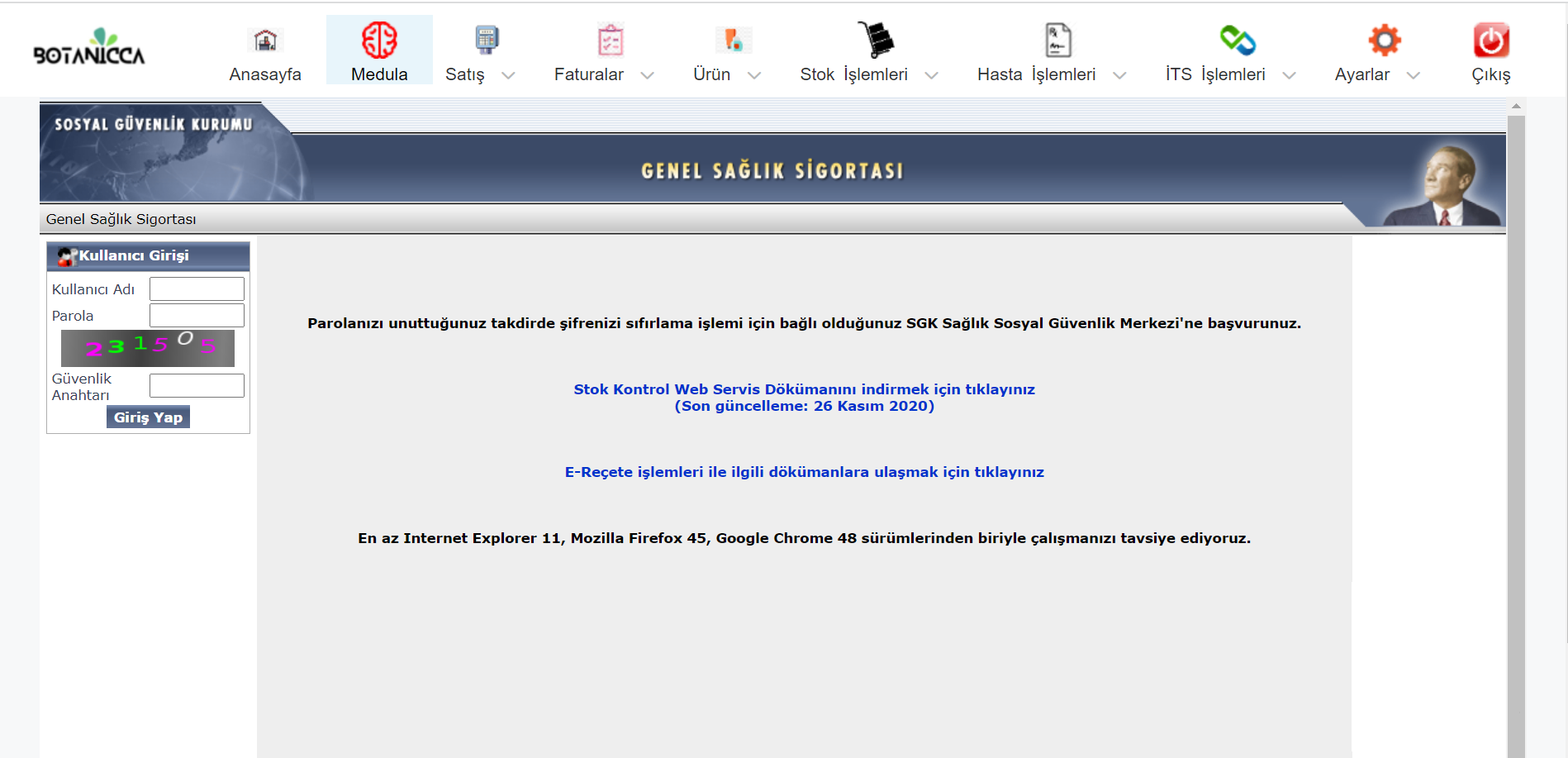Focus the Güvenlik Anahtarı input field
Viewport: 1568px width, 758px height.
(x=197, y=385)
